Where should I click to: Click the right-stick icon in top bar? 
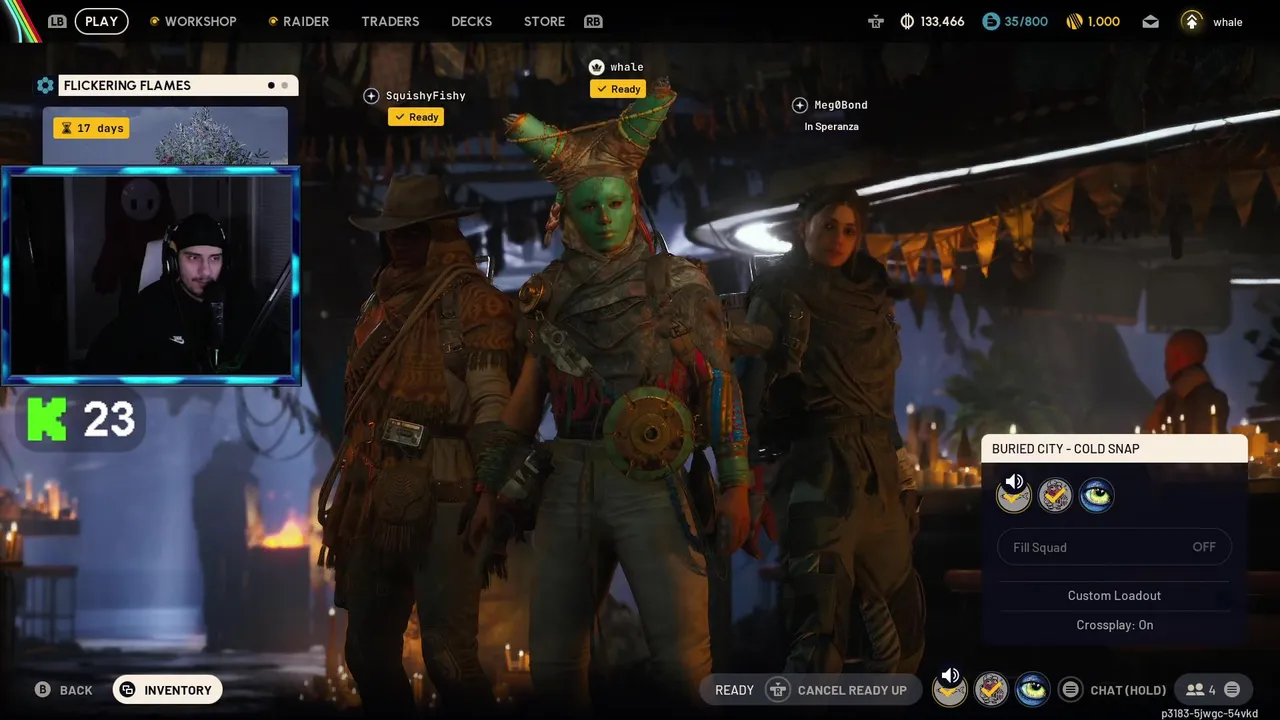[x=876, y=21]
